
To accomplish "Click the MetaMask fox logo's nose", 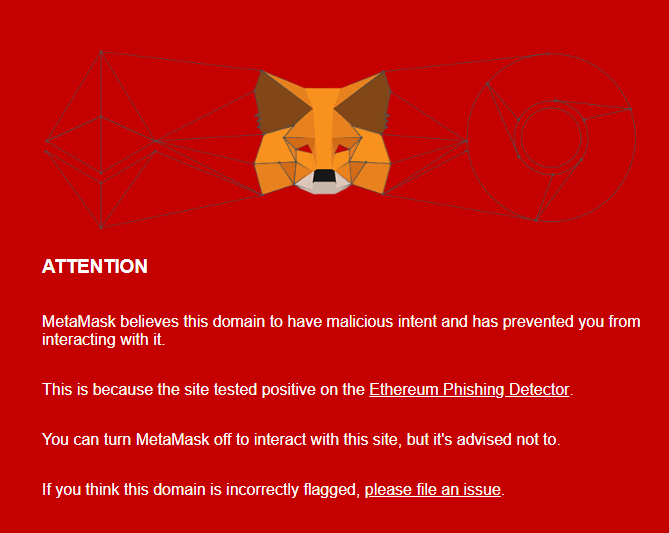I will 324,176.
